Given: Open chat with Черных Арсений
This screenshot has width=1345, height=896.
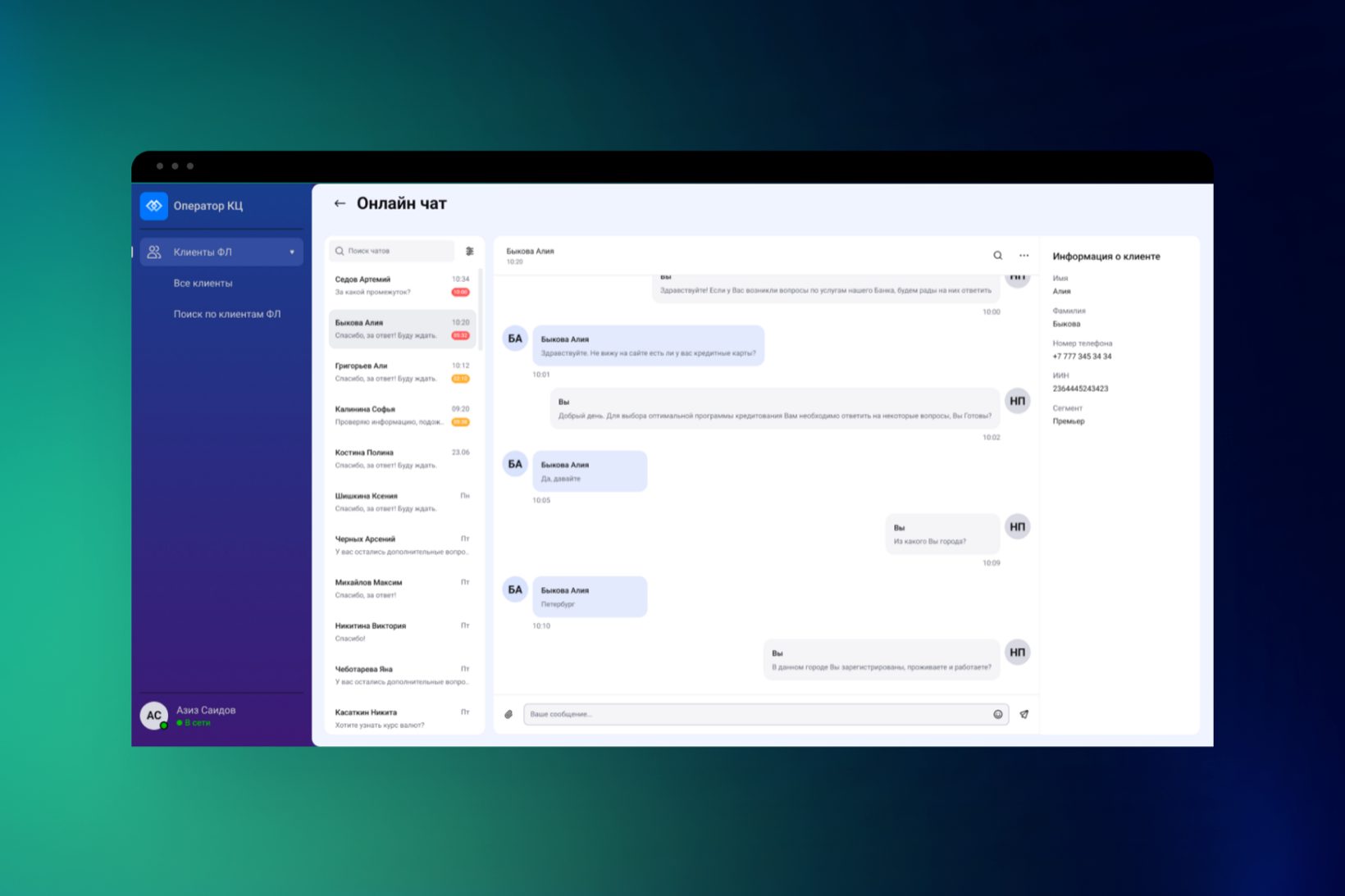Looking at the screenshot, I should [402, 545].
